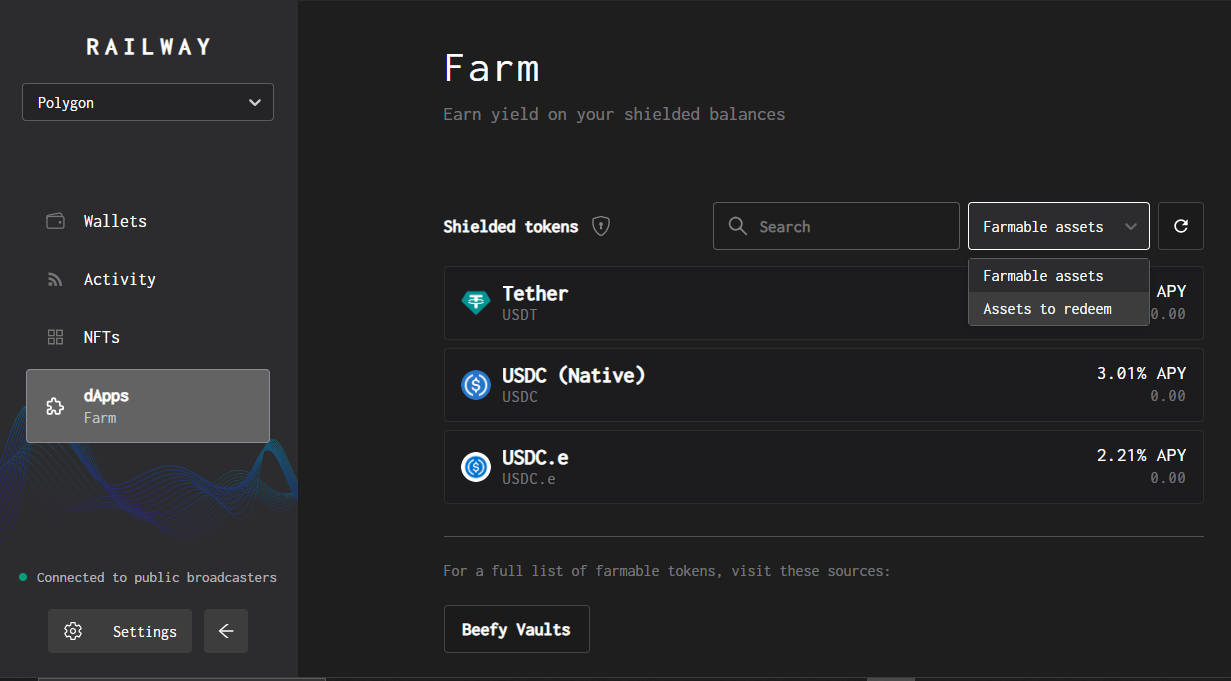The image size is (1231, 681).
Task: Open the Polygon network dropdown
Action: pyautogui.click(x=148, y=102)
